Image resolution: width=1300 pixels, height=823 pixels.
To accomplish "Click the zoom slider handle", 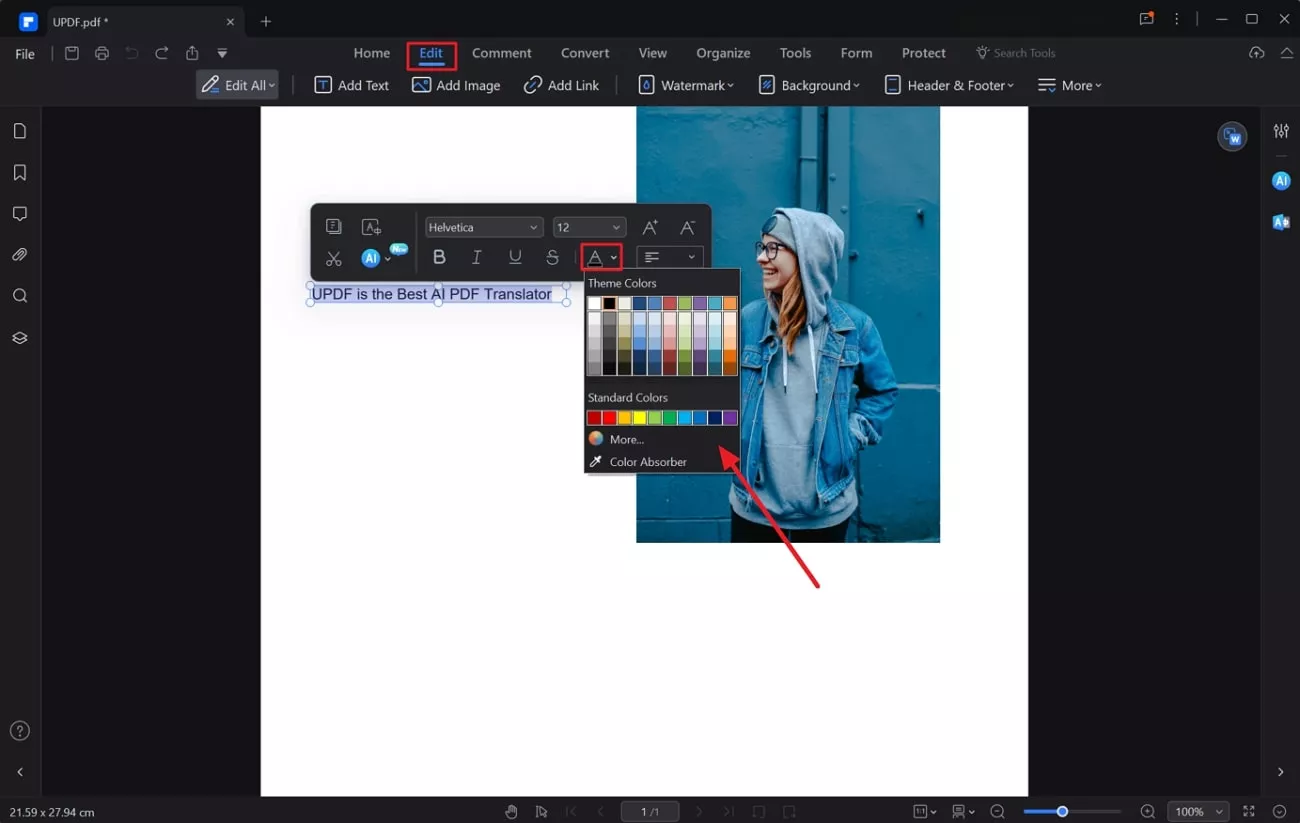I will 1062,812.
